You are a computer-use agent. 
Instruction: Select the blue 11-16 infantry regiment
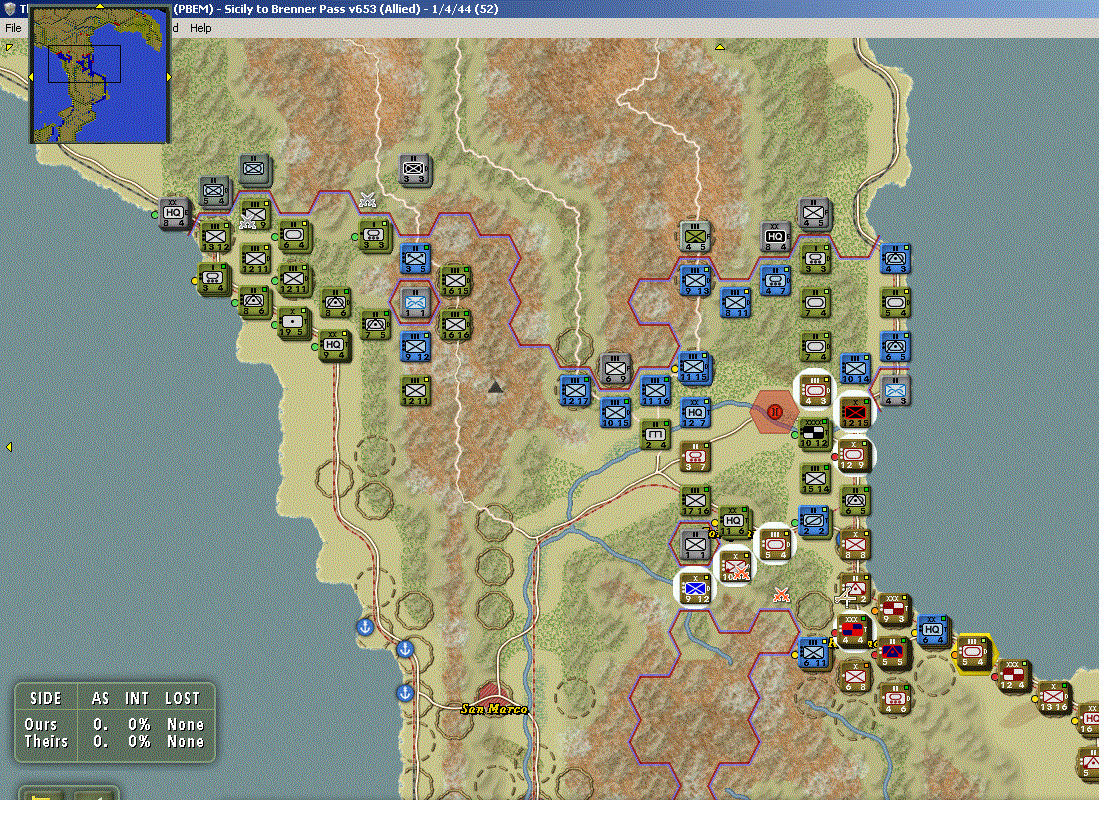[x=655, y=391]
